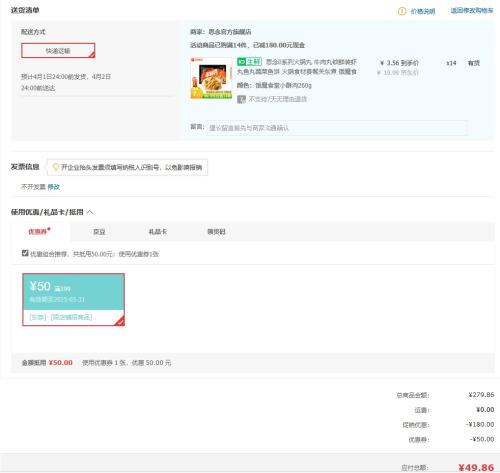
Task: Focus the message to seller field
Action: click(336, 128)
